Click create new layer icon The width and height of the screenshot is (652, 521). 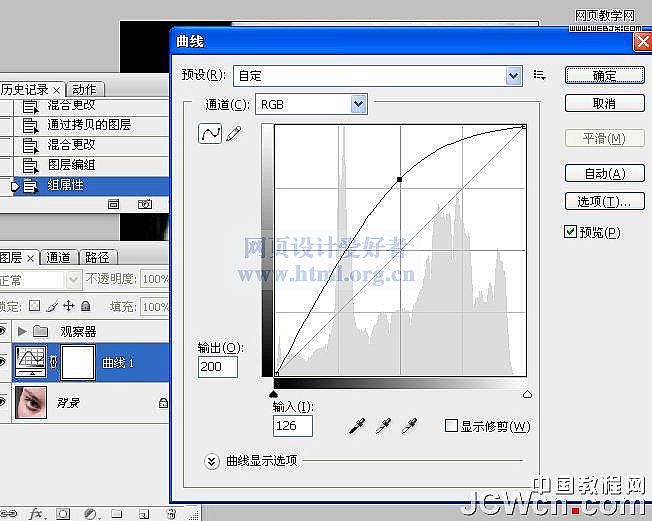(144, 514)
